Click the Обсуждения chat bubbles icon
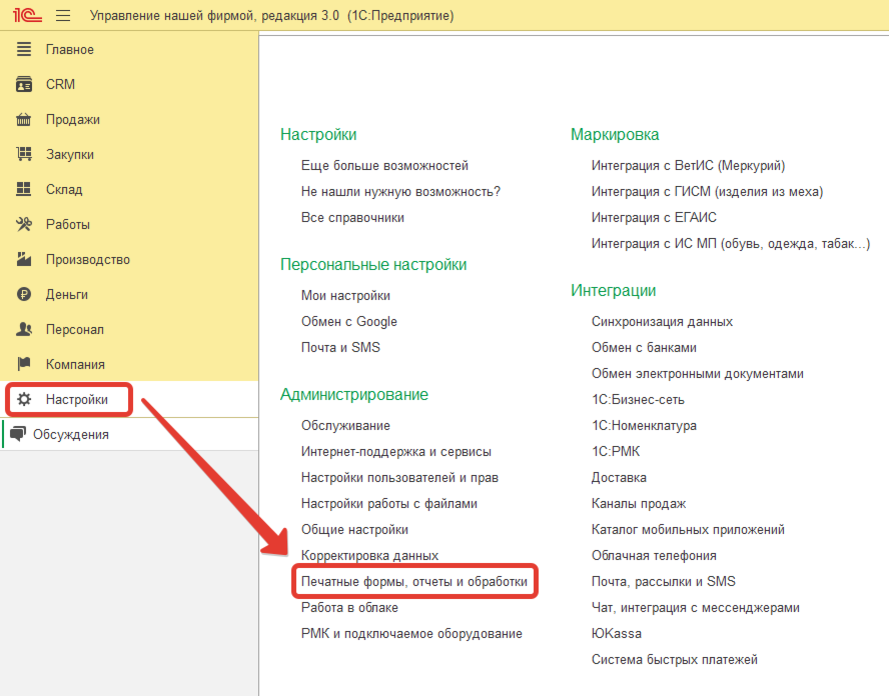 (18, 434)
